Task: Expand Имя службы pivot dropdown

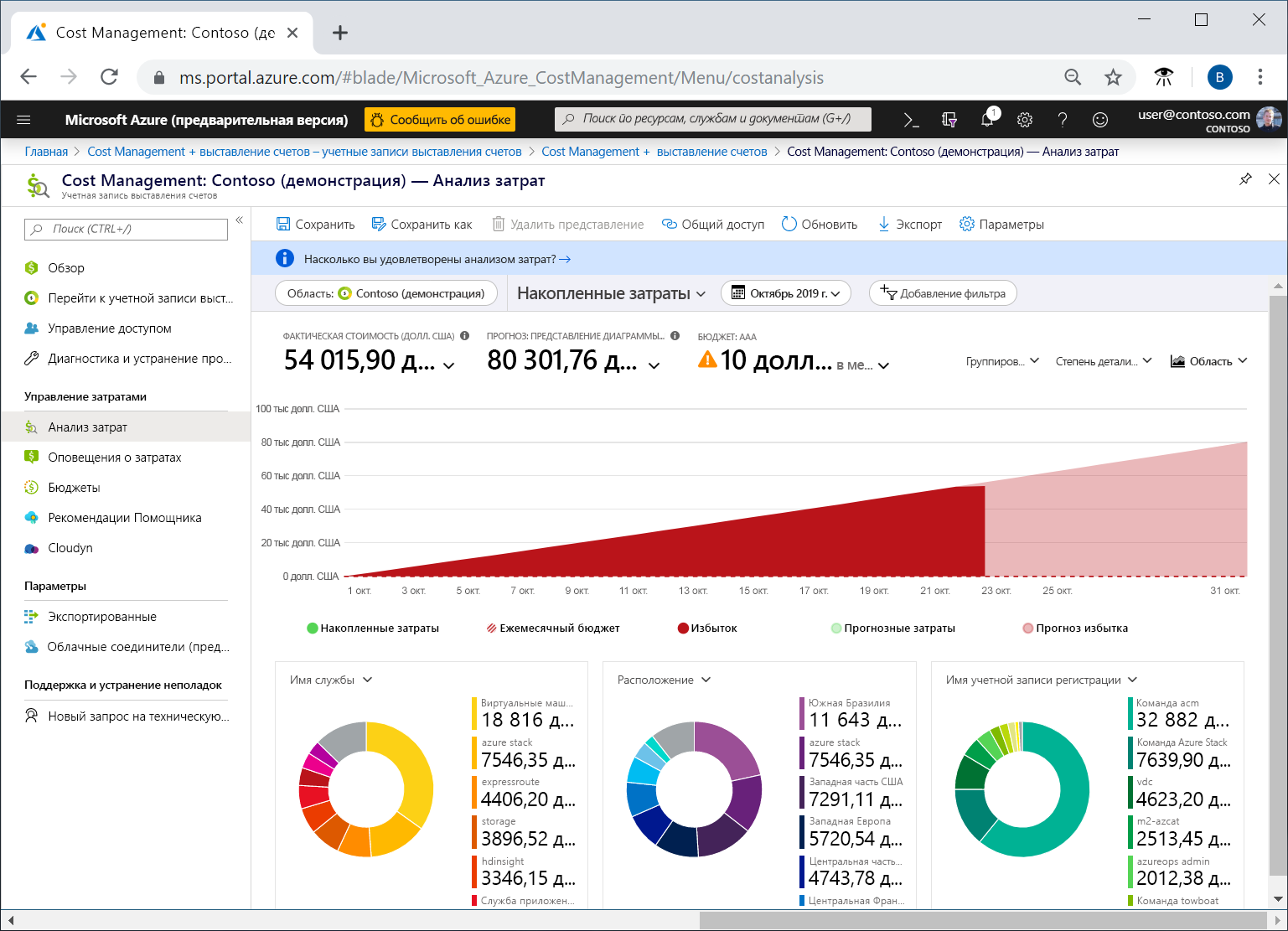Action: (331, 680)
